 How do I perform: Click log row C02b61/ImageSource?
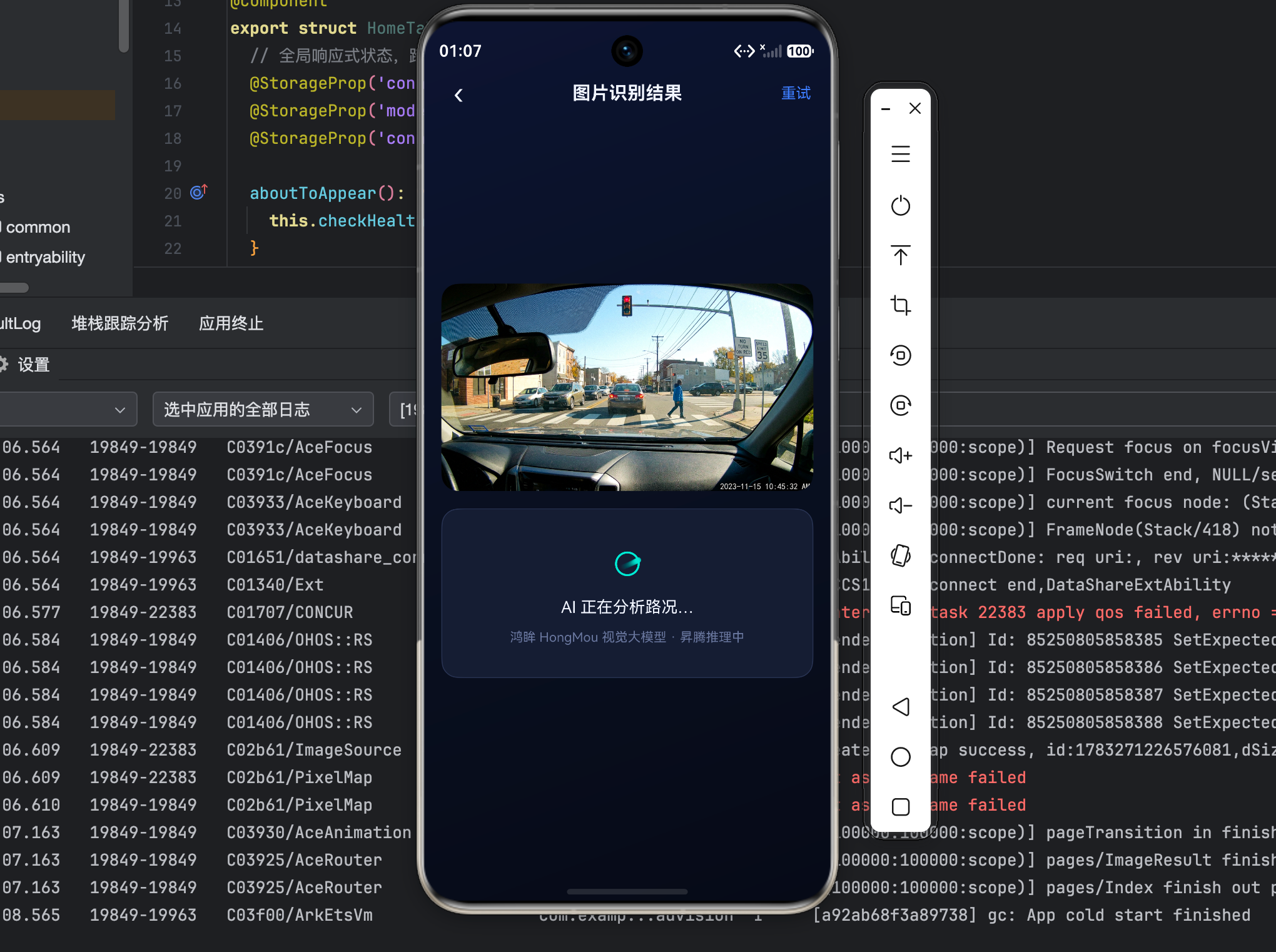point(314,750)
